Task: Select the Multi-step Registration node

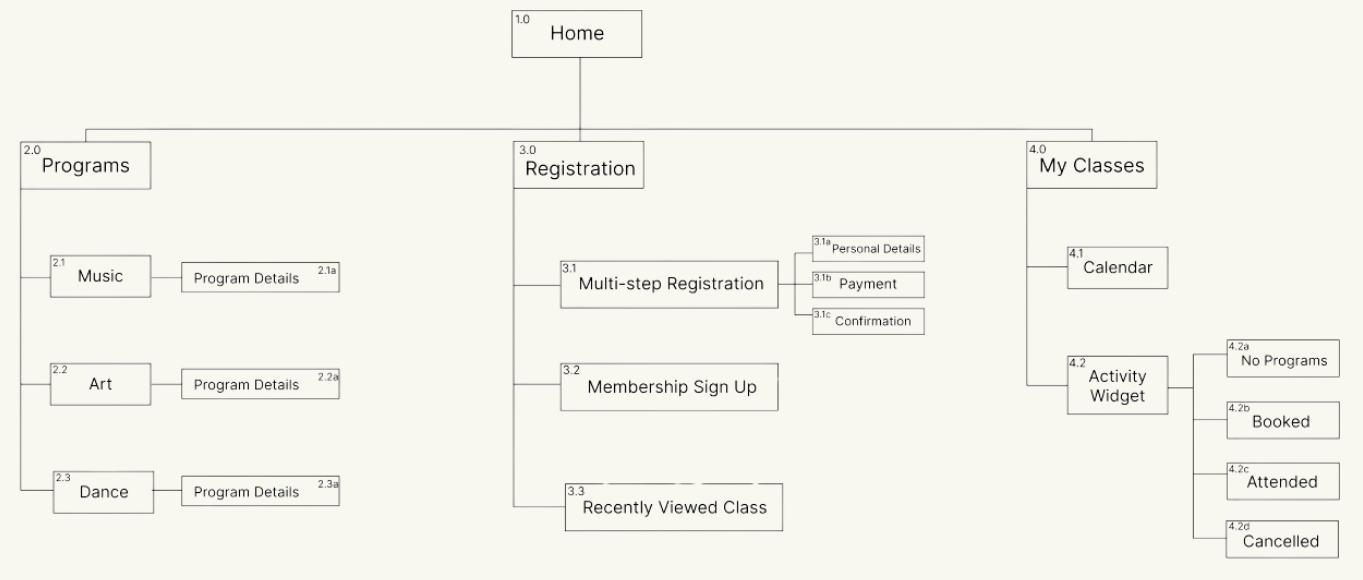Action: pos(669,284)
